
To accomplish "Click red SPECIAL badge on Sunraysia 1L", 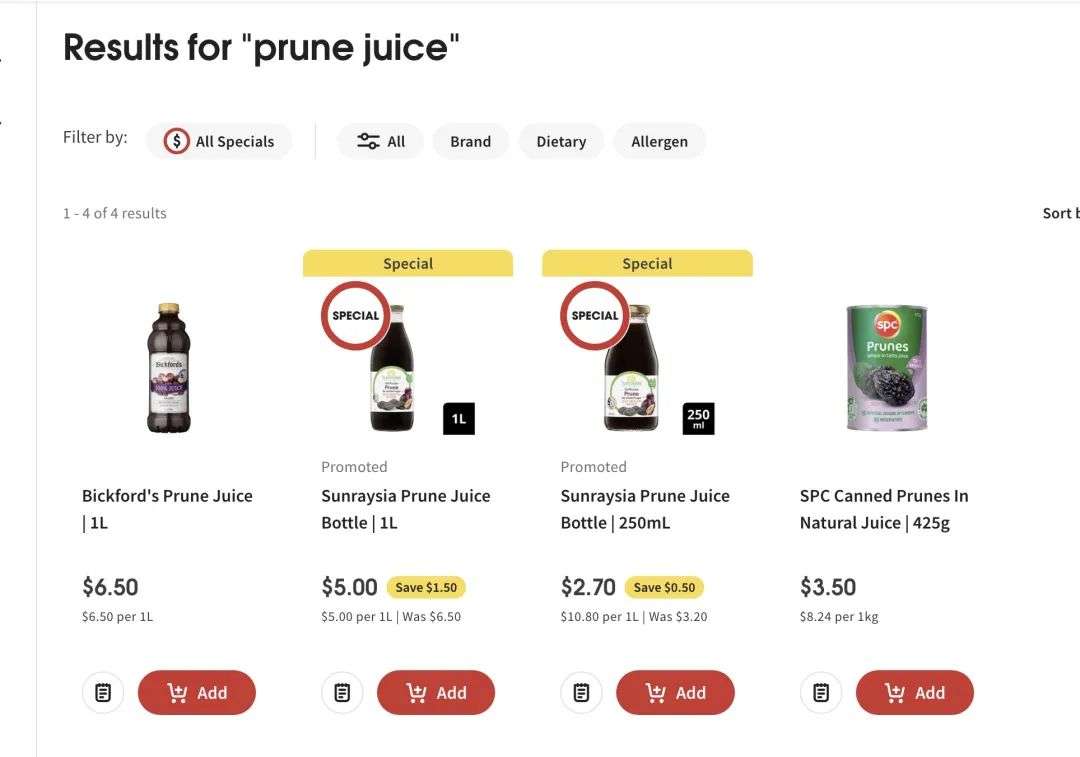I will pyautogui.click(x=355, y=315).
